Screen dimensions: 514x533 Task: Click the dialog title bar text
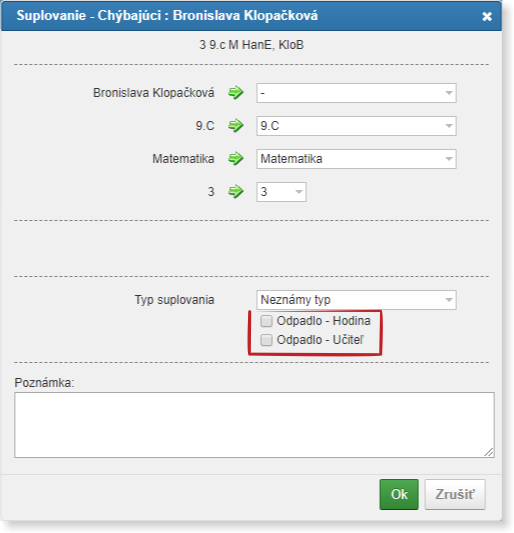coord(167,16)
